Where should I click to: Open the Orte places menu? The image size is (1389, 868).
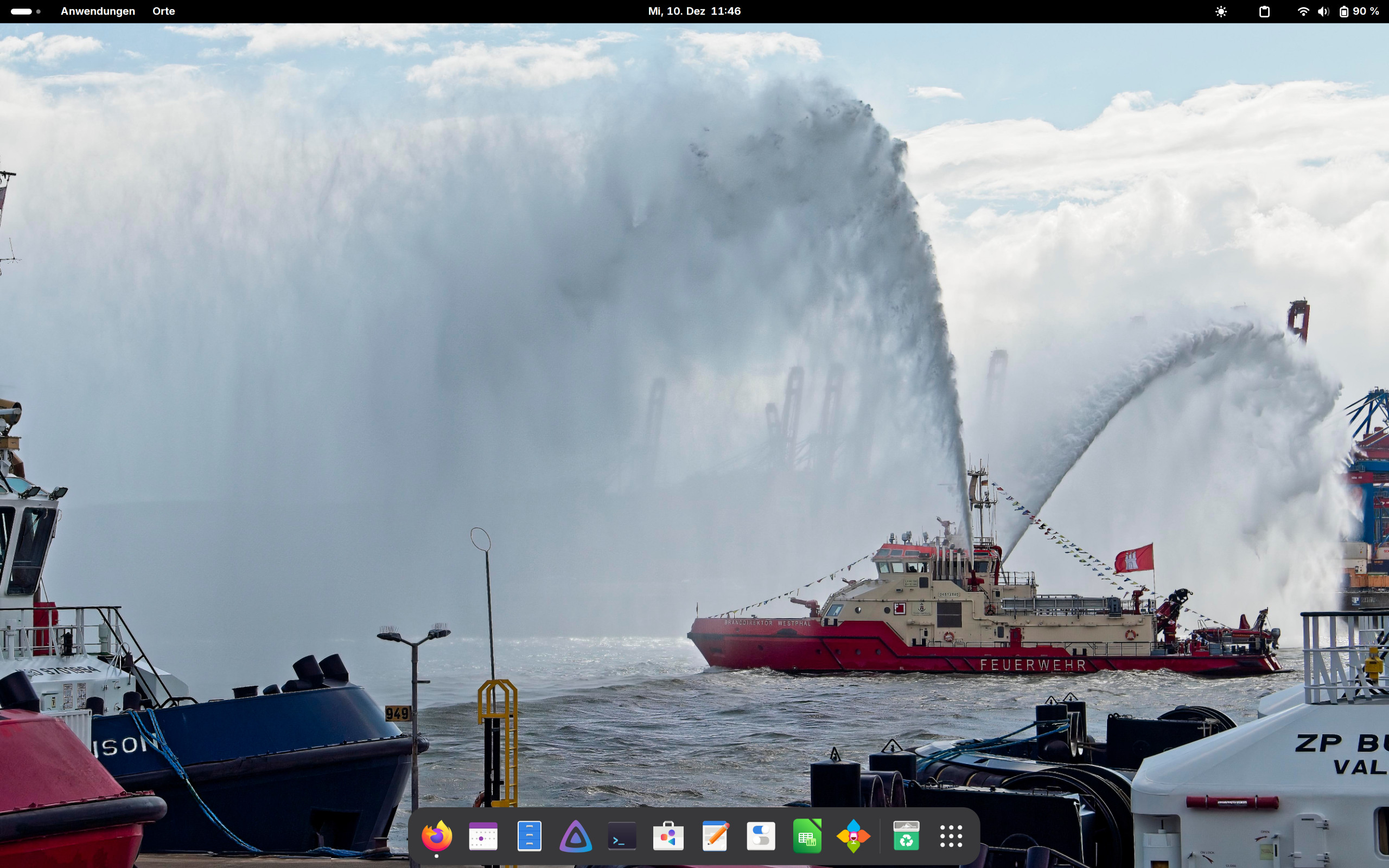pyautogui.click(x=163, y=11)
